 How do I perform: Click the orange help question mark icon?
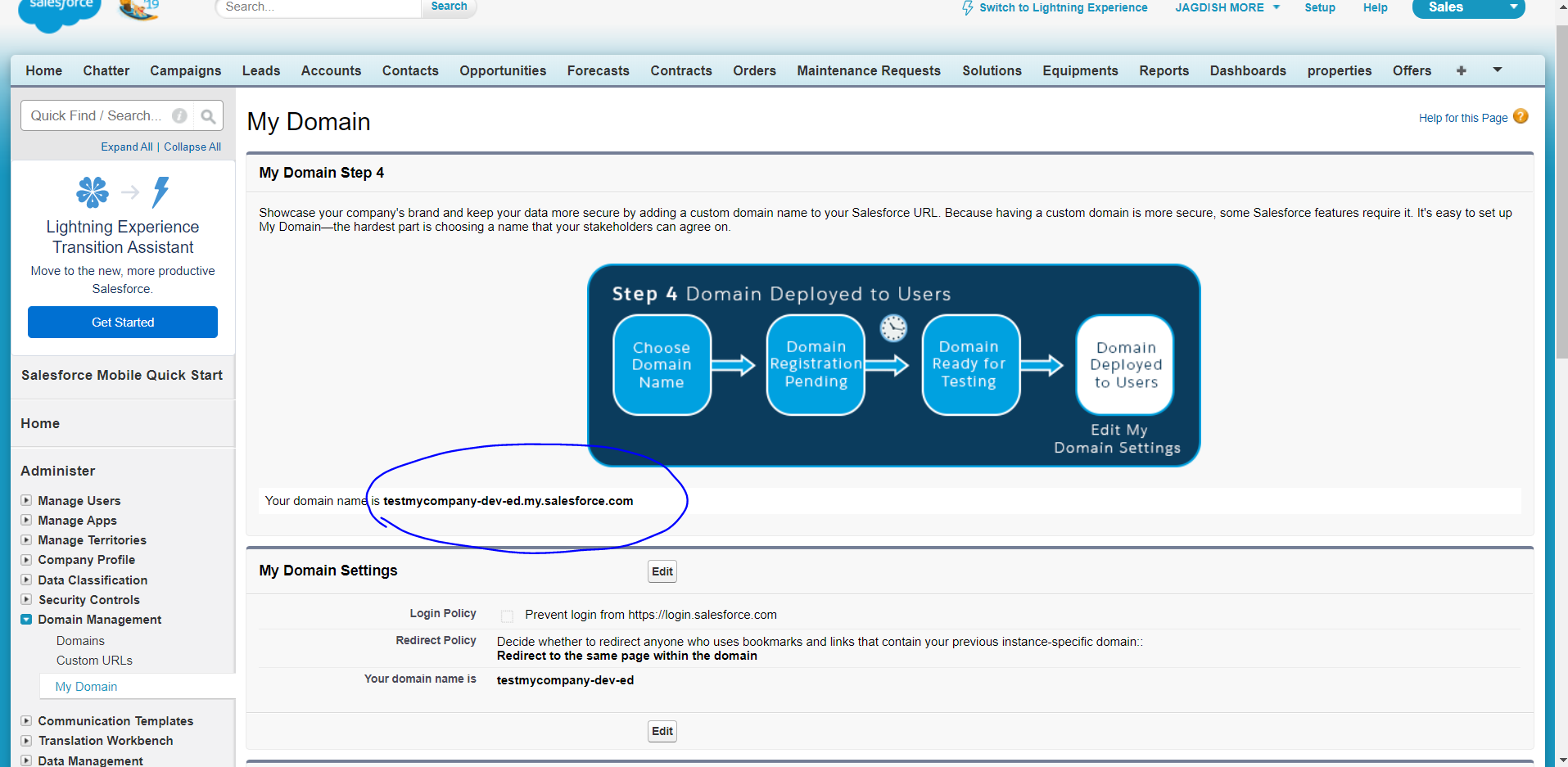tap(1521, 116)
